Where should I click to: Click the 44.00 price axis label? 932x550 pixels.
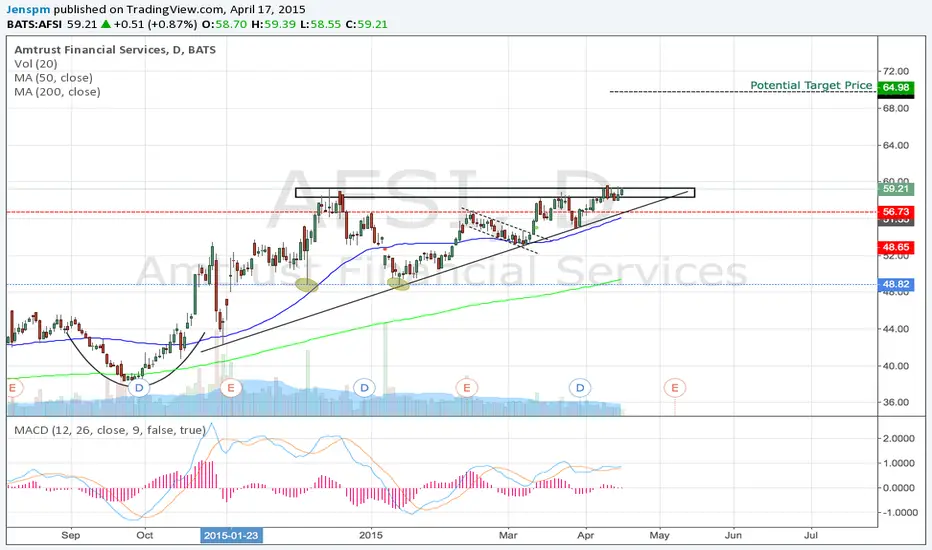click(896, 329)
